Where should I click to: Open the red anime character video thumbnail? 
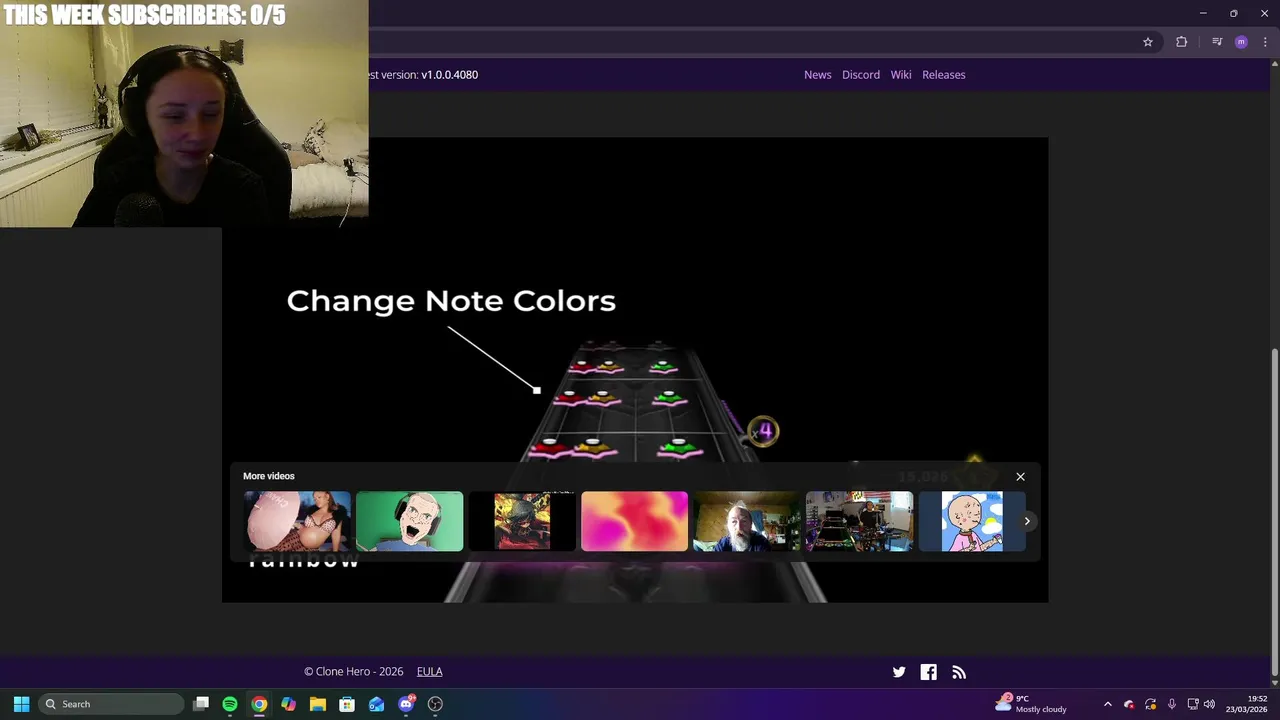pyautogui.click(x=522, y=521)
